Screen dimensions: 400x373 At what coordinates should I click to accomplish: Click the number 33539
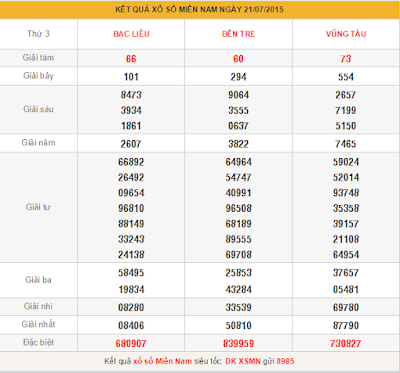[238, 307]
